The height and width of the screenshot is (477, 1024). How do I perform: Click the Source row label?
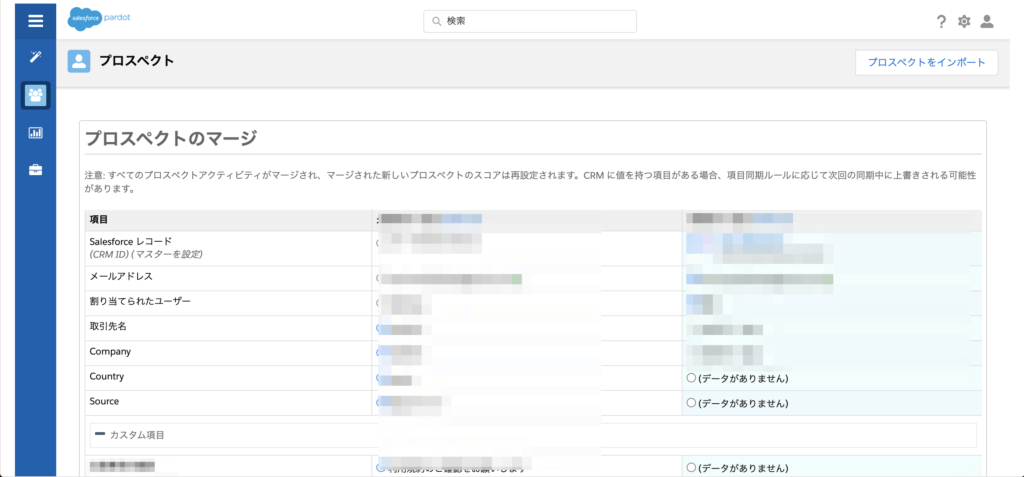(x=104, y=401)
